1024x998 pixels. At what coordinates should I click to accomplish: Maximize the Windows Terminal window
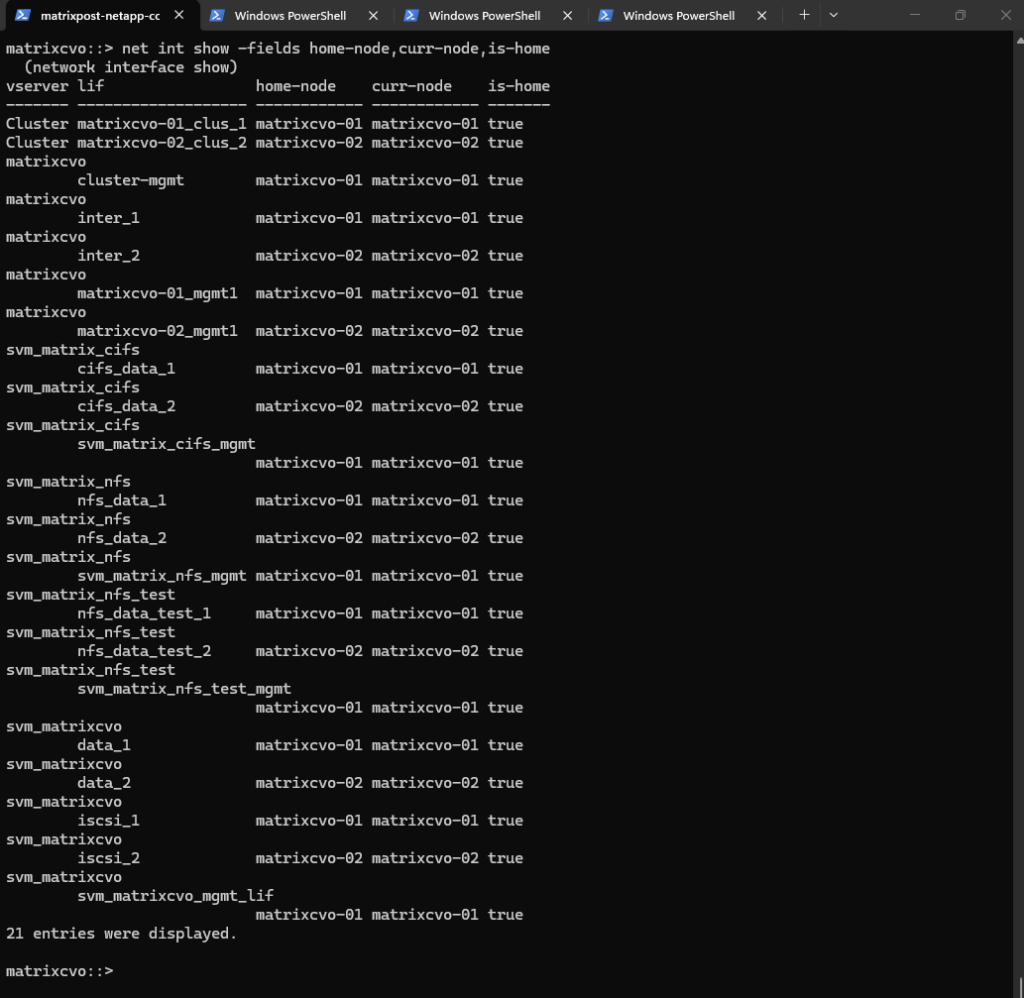point(960,15)
